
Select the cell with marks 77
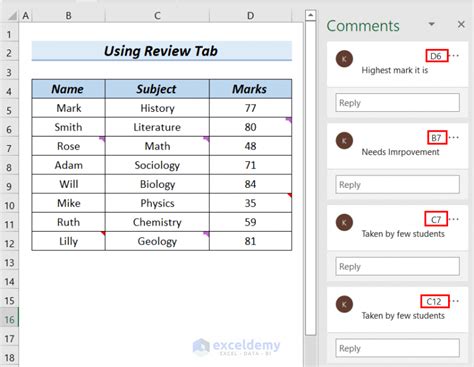(x=250, y=108)
